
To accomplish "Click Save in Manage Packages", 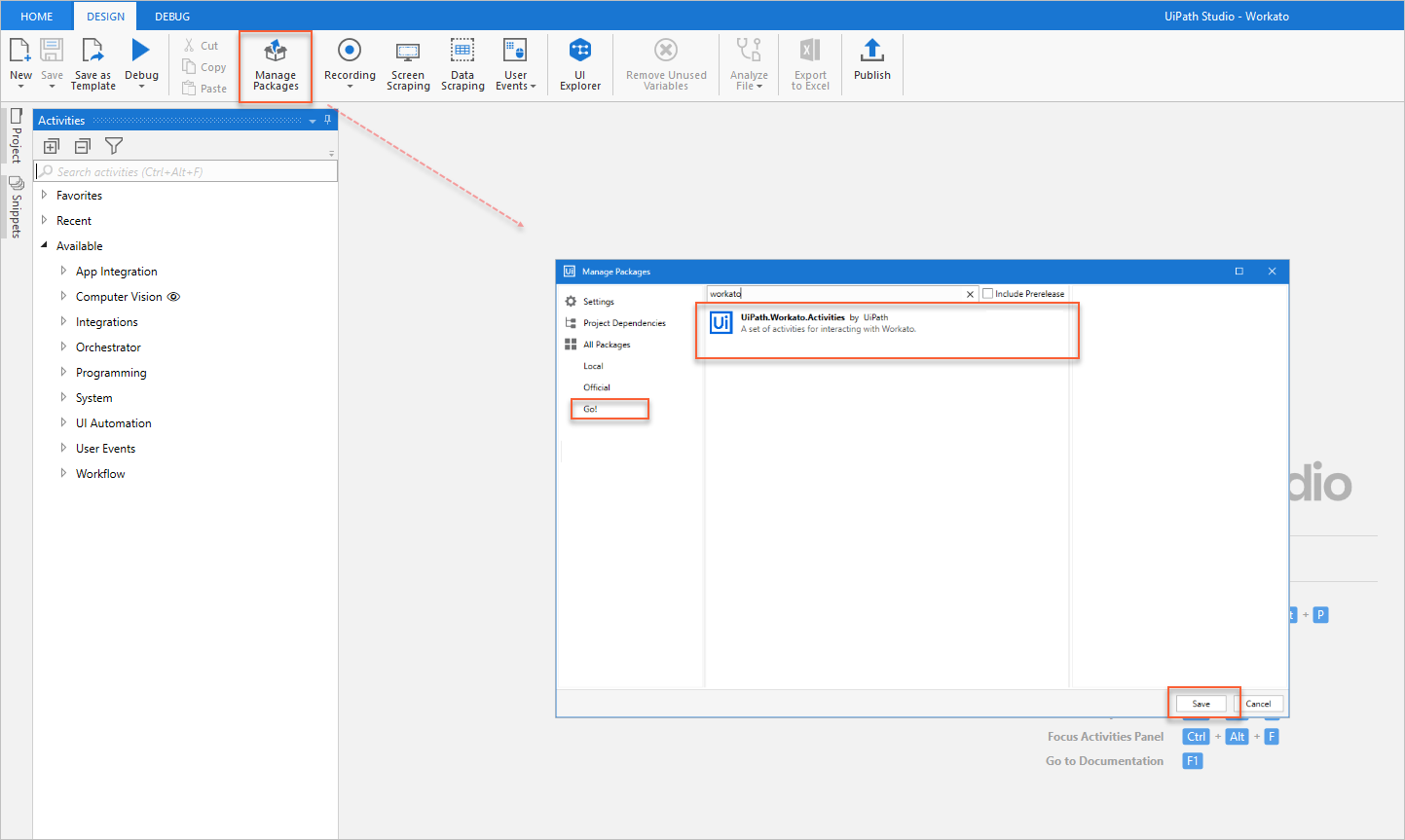I will [1202, 704].
